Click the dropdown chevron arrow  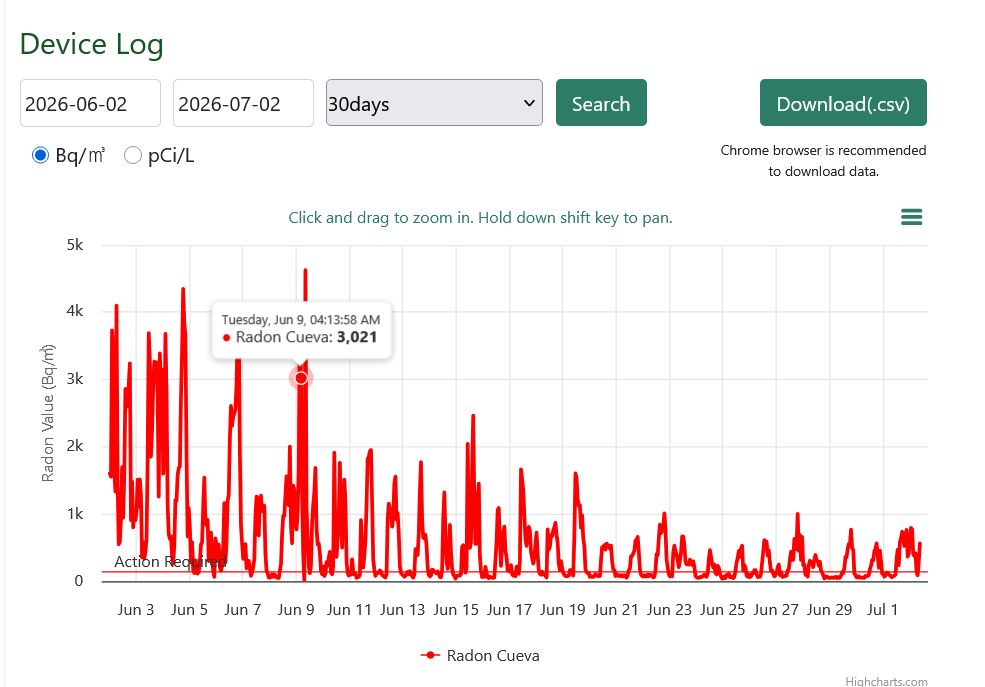529,103
